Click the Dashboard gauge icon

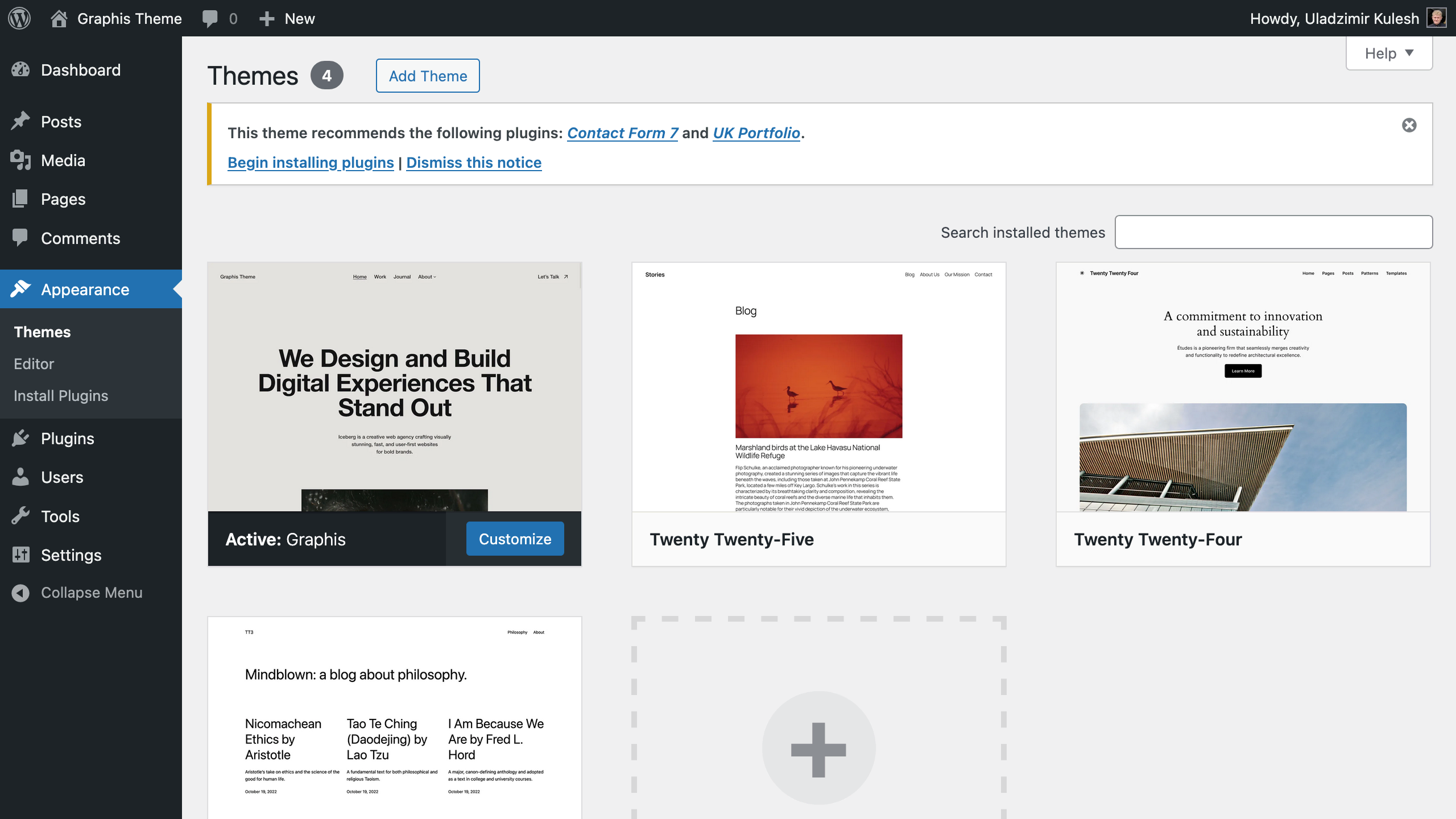[x=20, y=70]
